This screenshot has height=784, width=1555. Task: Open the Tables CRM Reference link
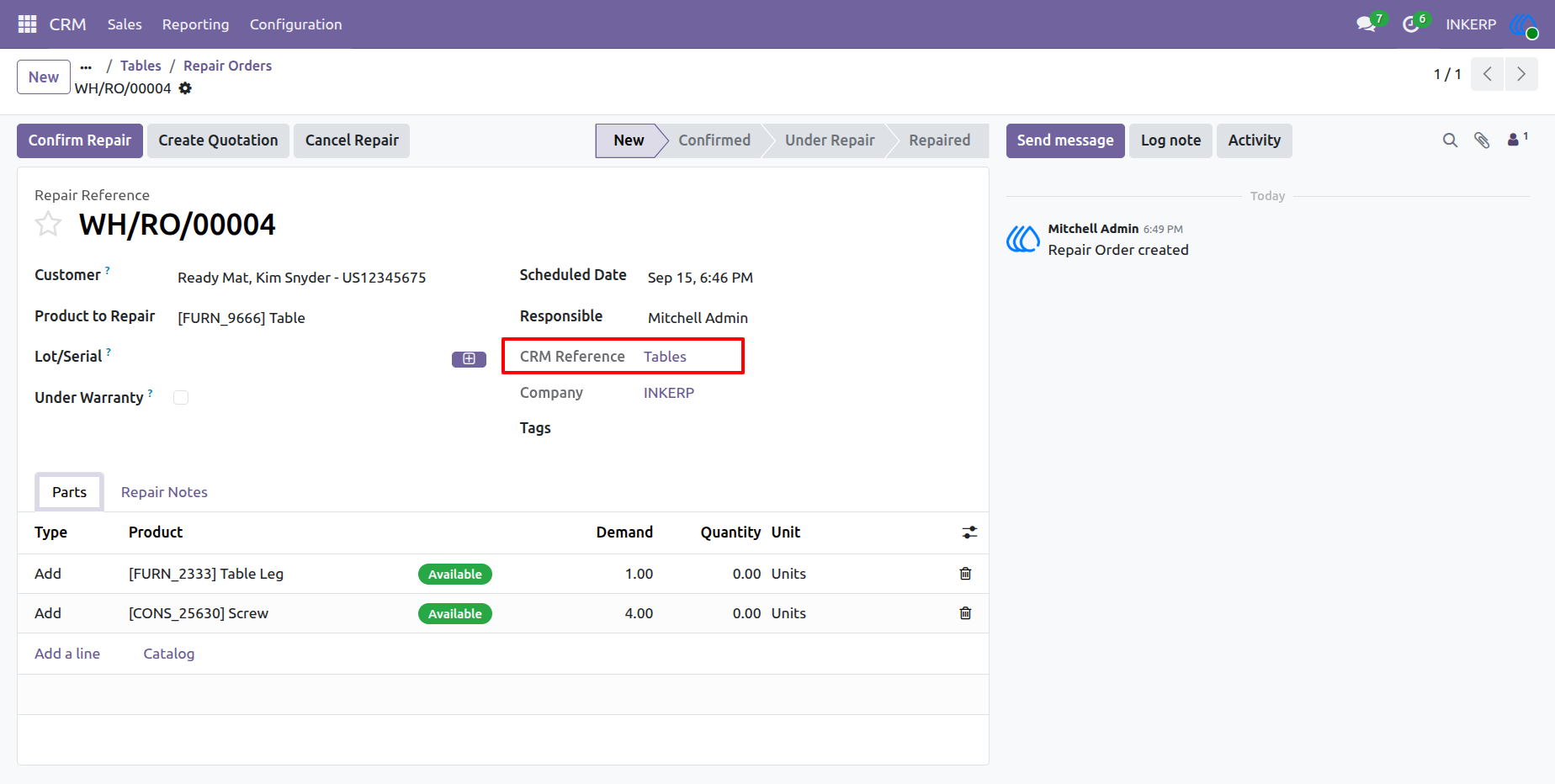tap(665, 357)
